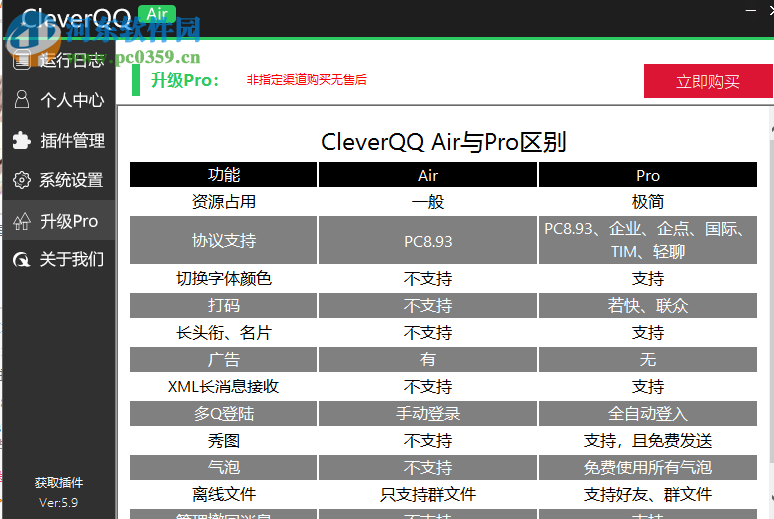Click the 支持，且免费发送 cell
The width and height of the screenshot is (774, 519).
[x=648, y=440]
